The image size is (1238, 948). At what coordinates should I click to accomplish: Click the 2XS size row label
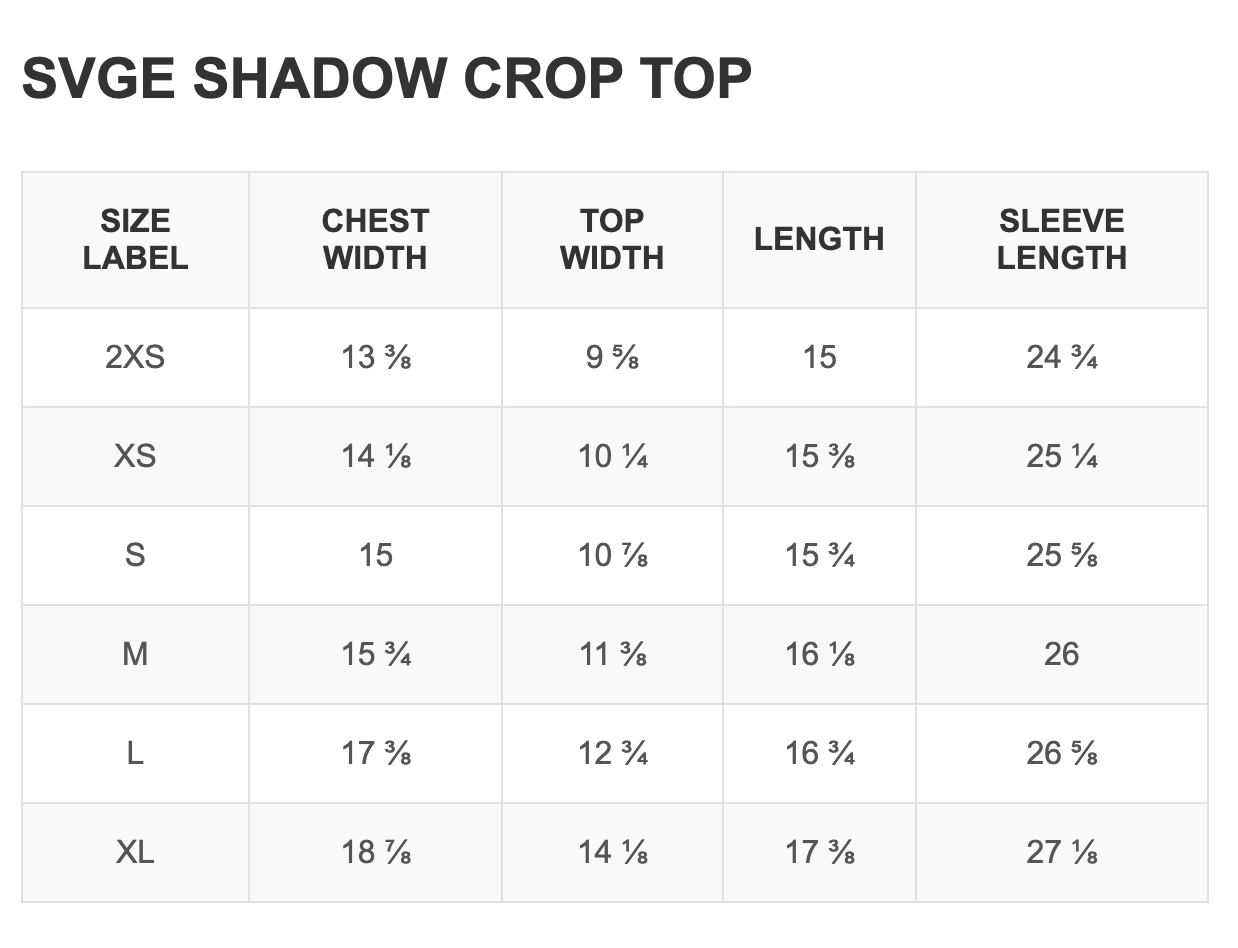point(135,357)
